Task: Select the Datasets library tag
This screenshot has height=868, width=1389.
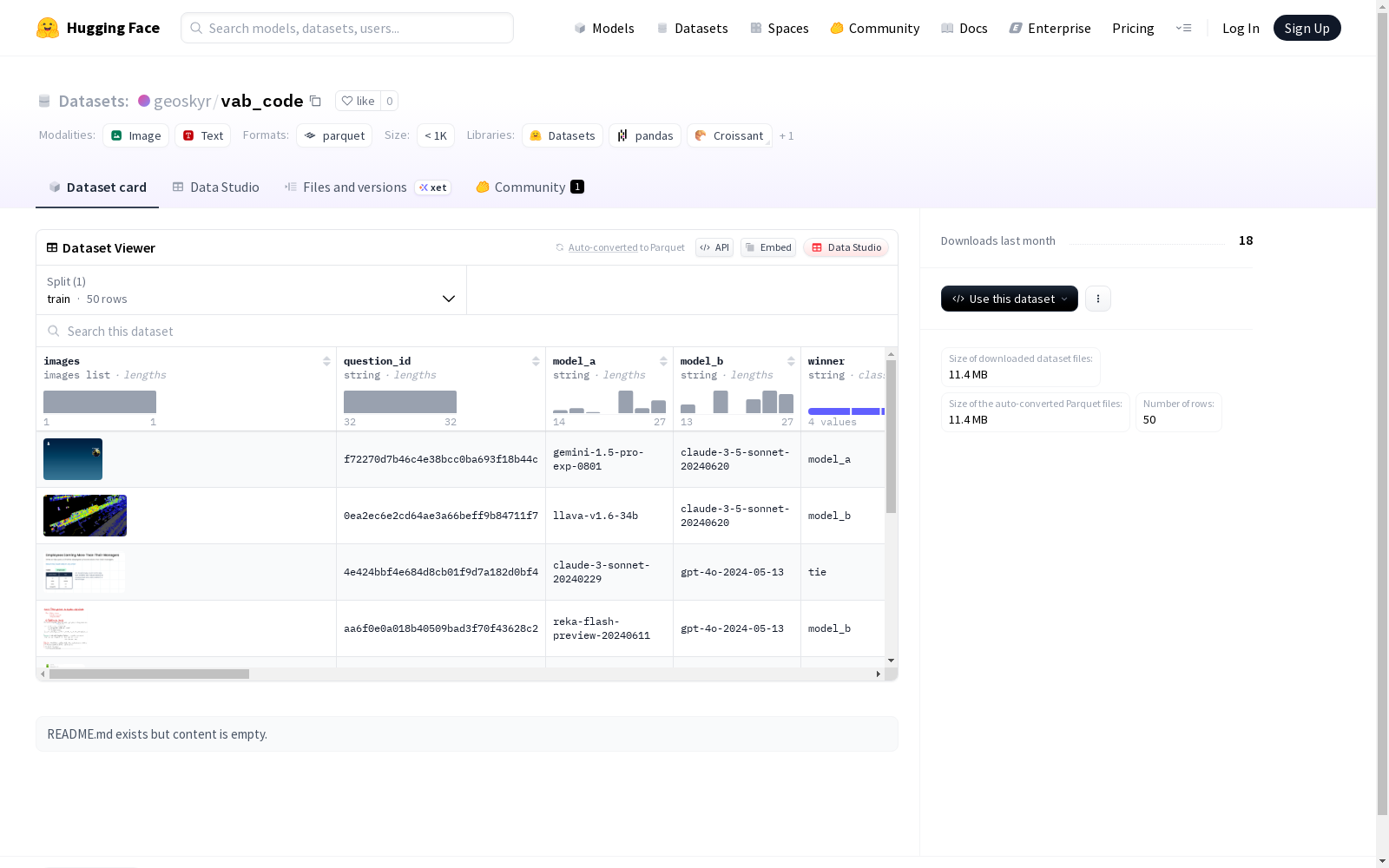Action: pyautogui.click(x=563, y=135)
